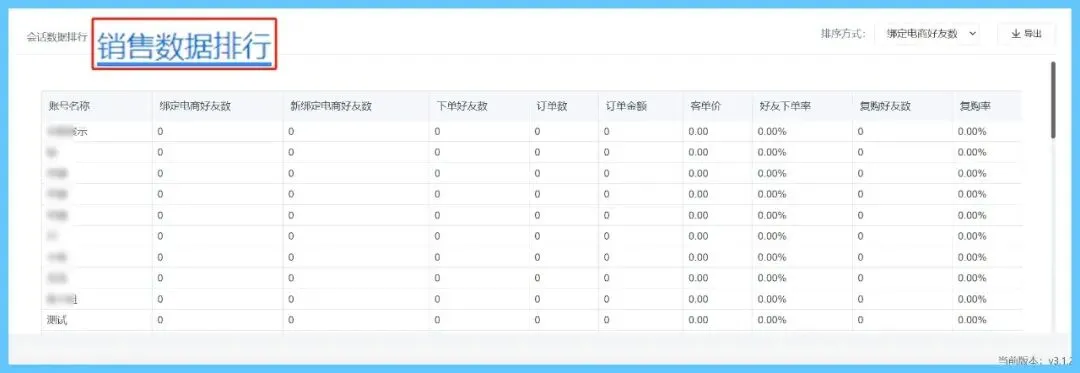Click the 订单数 column header
The image size is (1080, 373).
coord(552,106)
